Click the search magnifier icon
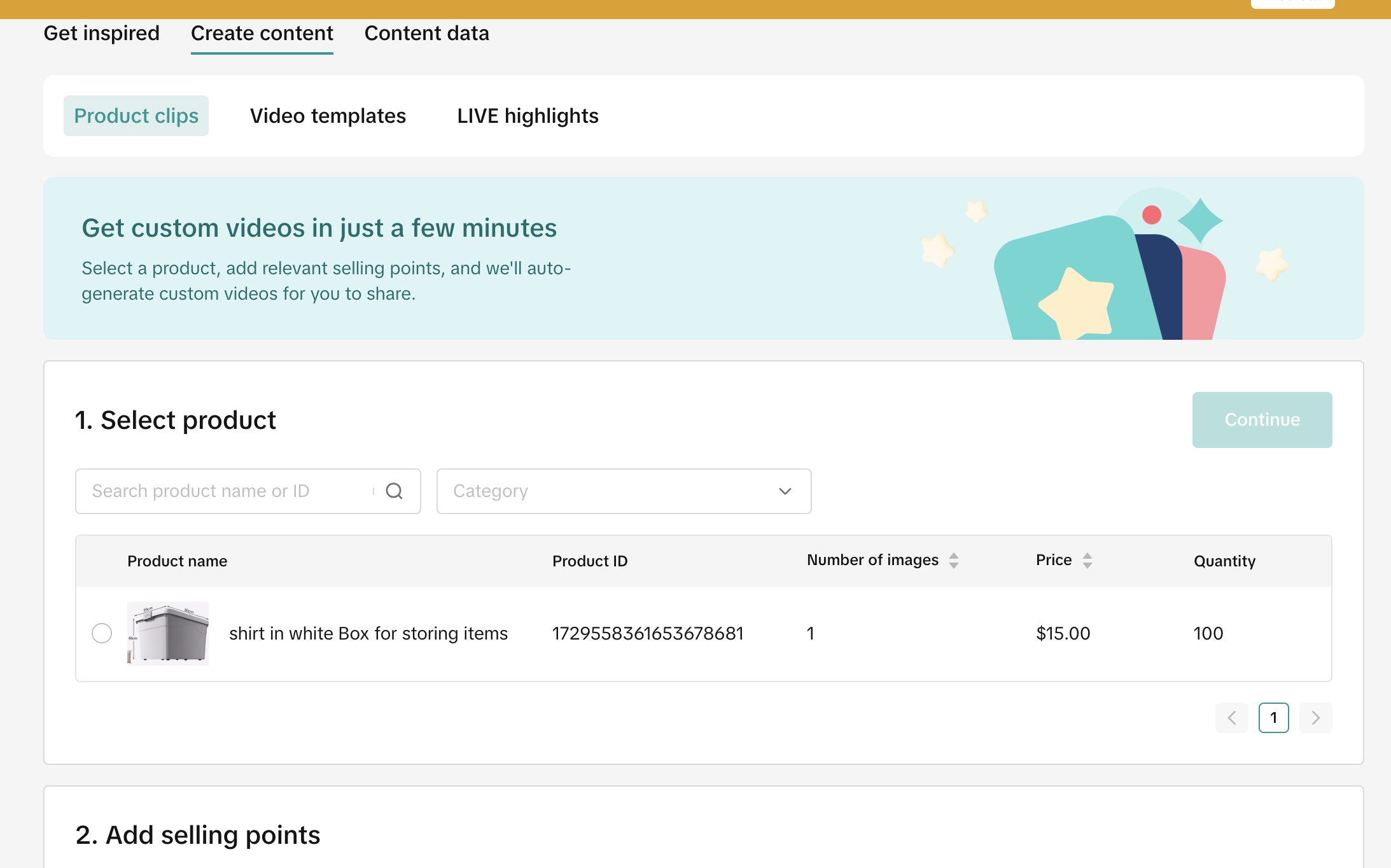Viewport: 1391px width, 868px height. (x=394, y=491)
